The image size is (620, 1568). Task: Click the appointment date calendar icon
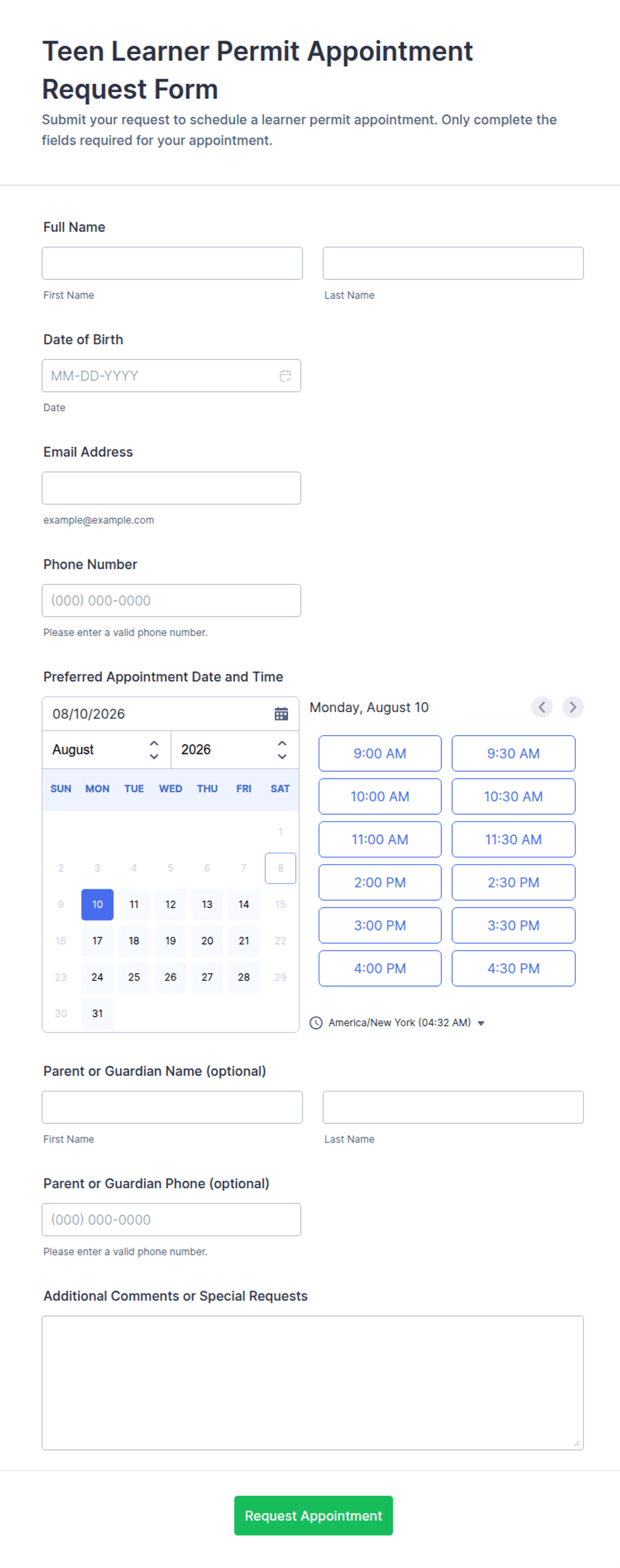tap(281, 714)
